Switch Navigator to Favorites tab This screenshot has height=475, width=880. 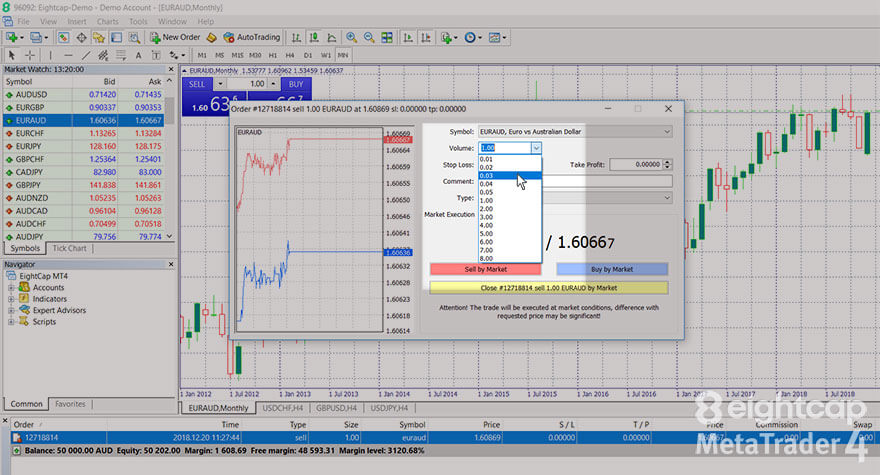pyautogui.click(x=70, y=404)
